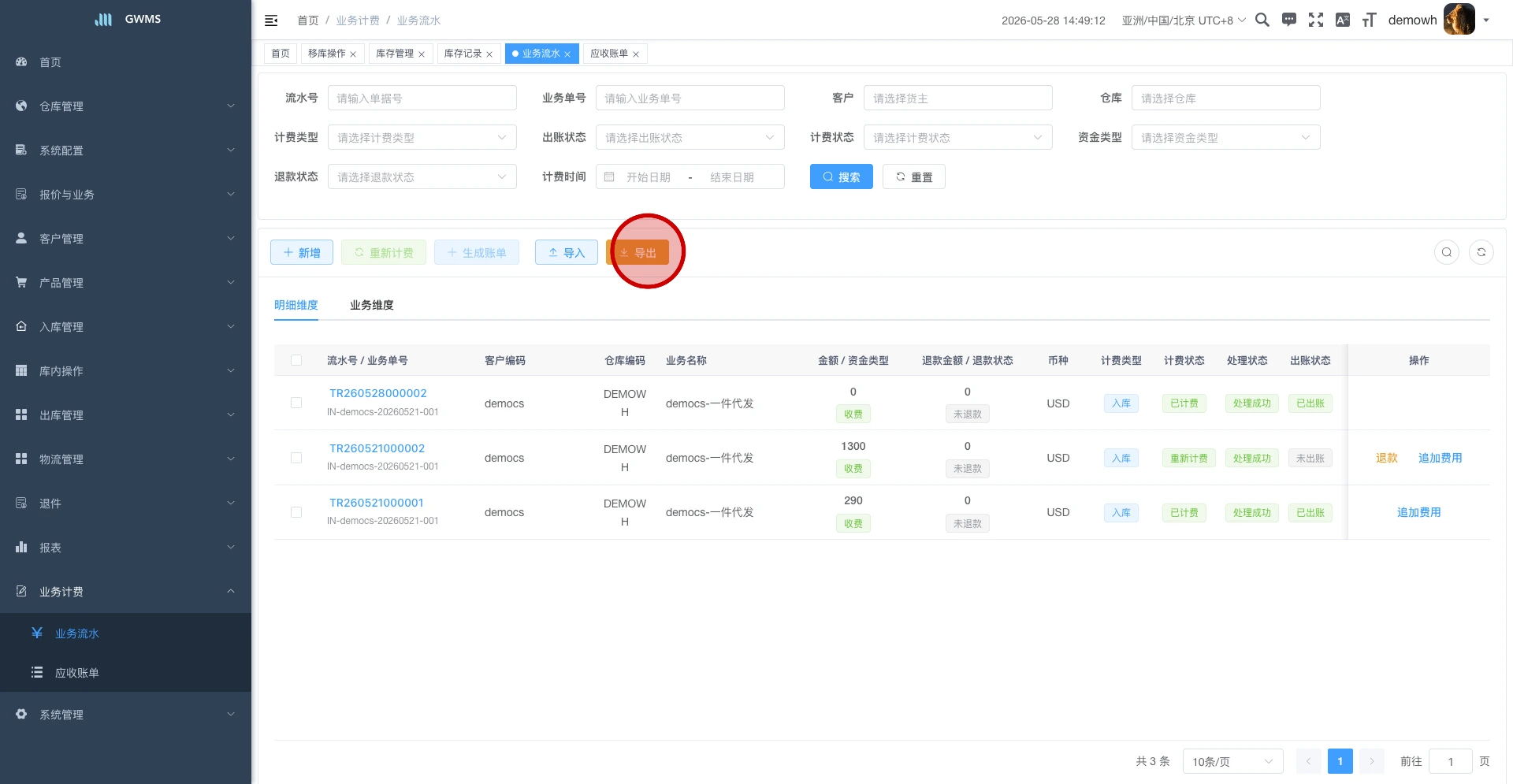The height and width of the screenshot is (784, 1513).
Task: Click the 业务流水 yen icon
Action: (x=37, y=633)
